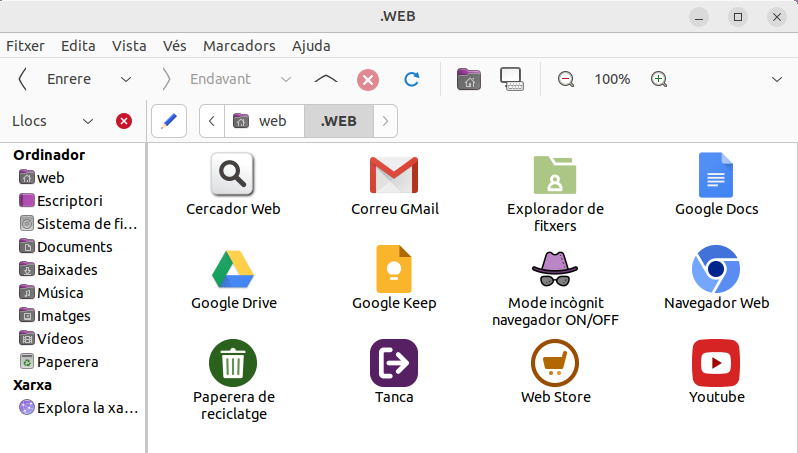Open Navegador Web Chromium icon
The height and width of the screenshot is (453, 798).
[x=716, y=269]
